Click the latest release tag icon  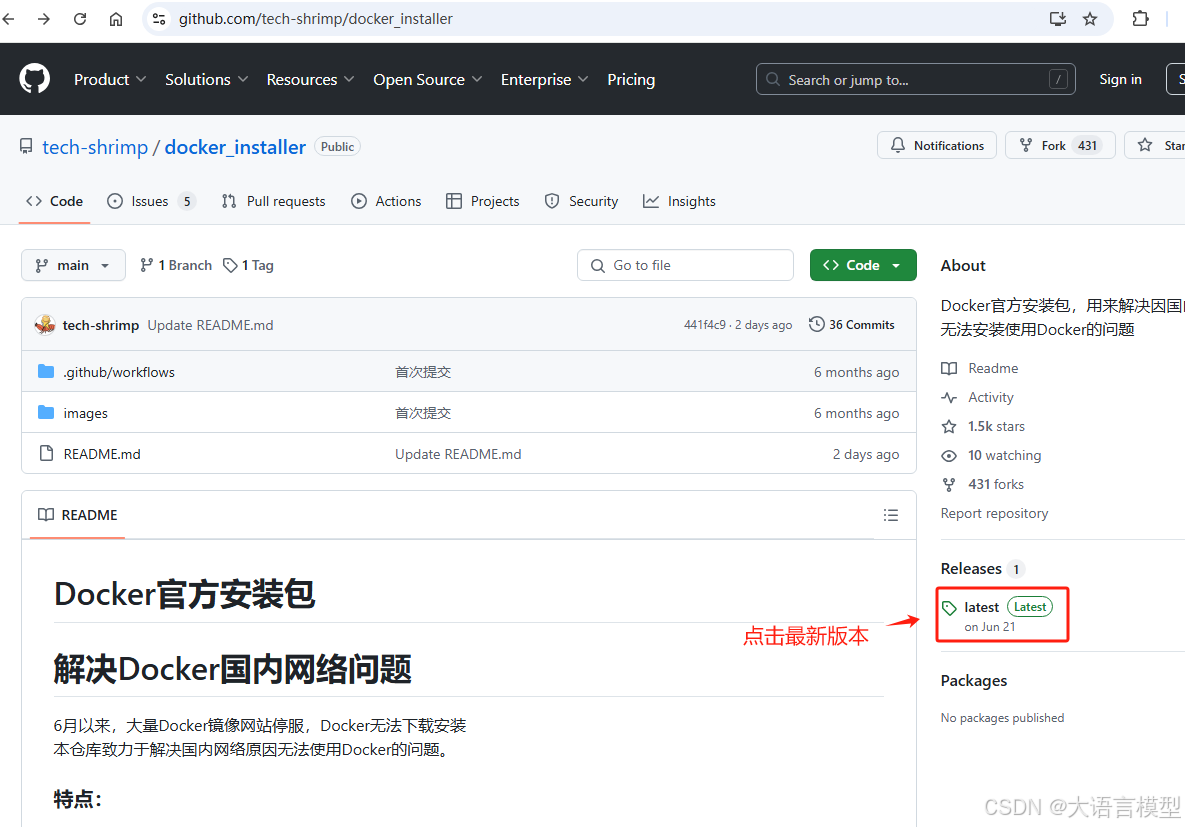click(x=952, y=606)
